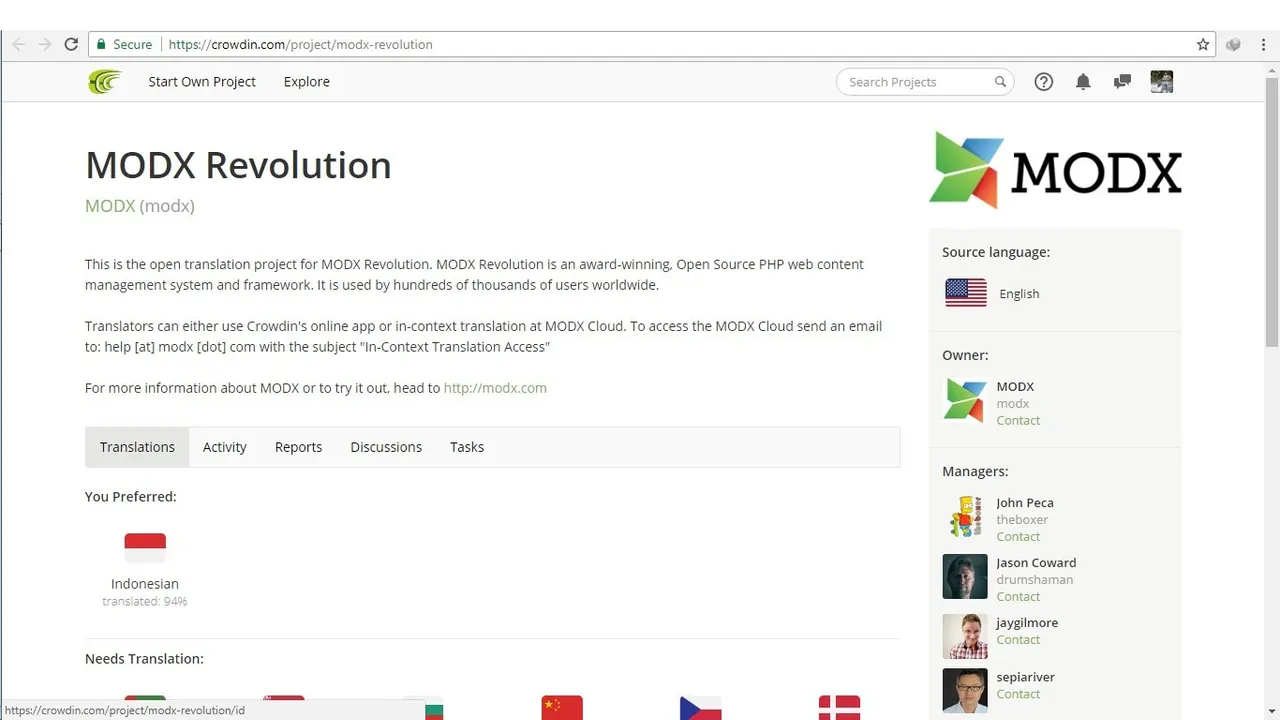Bookmark this page with the star icon
The image size is (1280, 720).
point(1203,44)
